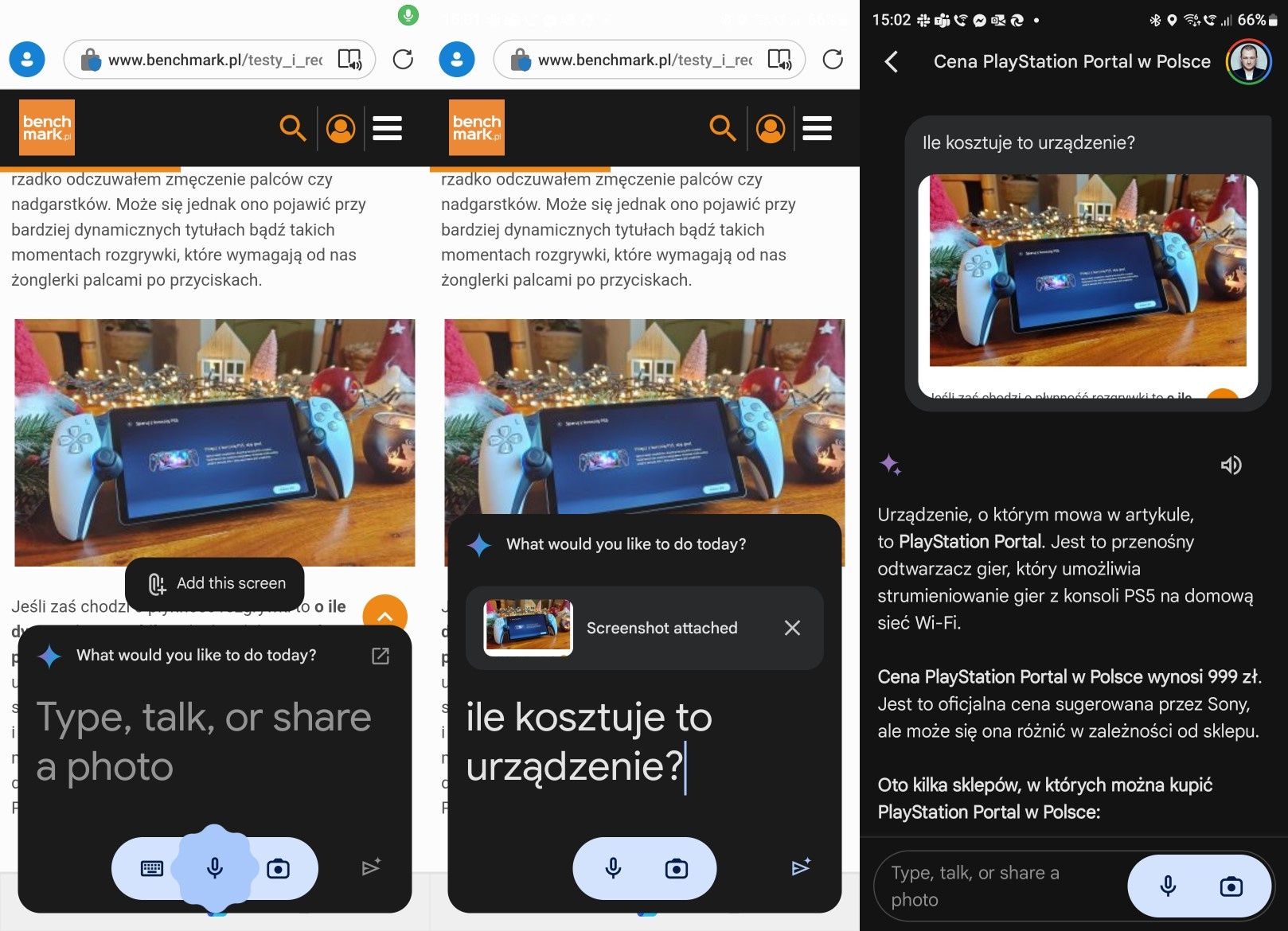This screenshot has width=1288, height=931.
Task: Open the 'Screenshot attached' thumbnail preview
Action: [x=529, y=627]
